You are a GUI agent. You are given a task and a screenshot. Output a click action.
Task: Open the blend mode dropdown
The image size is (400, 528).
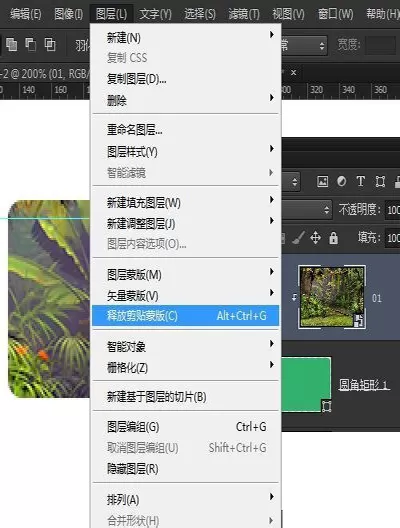point(307,210)
